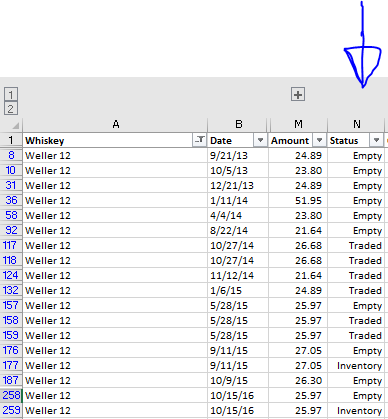This screenshot has height=419, width=388.
Task: Click the Whiskey header cell
Action: (115, 140)
